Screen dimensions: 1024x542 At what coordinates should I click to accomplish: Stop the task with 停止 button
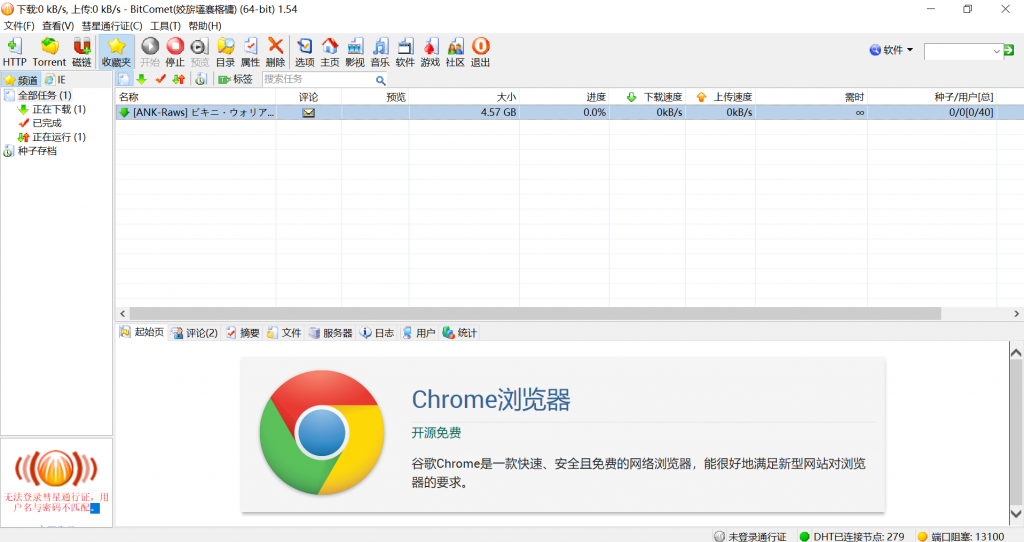(x=174, y=52)
